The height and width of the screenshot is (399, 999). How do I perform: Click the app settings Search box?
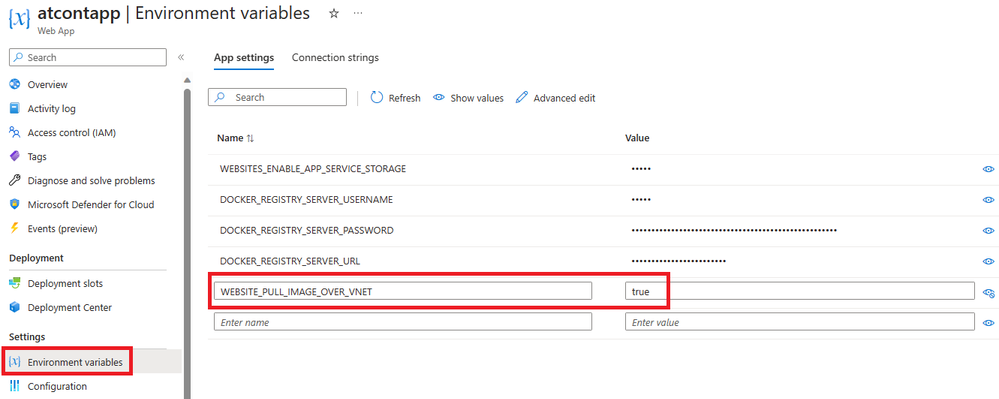click(277, 98)
